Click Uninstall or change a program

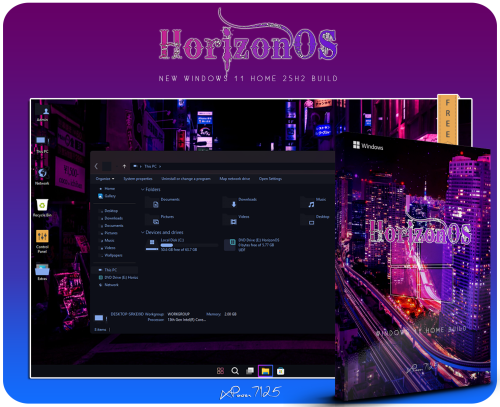186,179
